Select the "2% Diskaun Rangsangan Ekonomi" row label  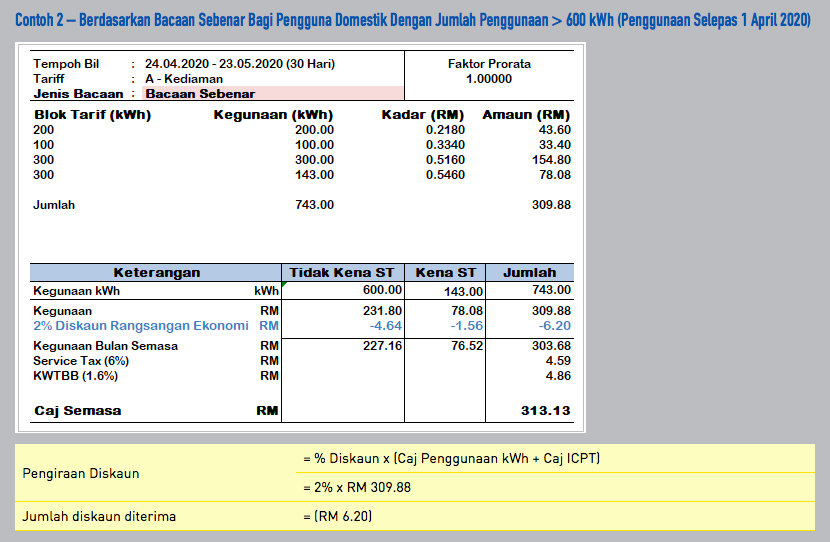[x=140, y=326]
